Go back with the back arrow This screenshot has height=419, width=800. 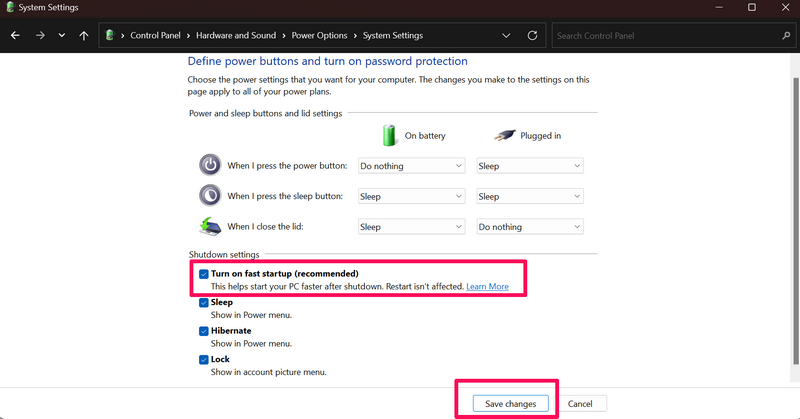click(15, 35)
